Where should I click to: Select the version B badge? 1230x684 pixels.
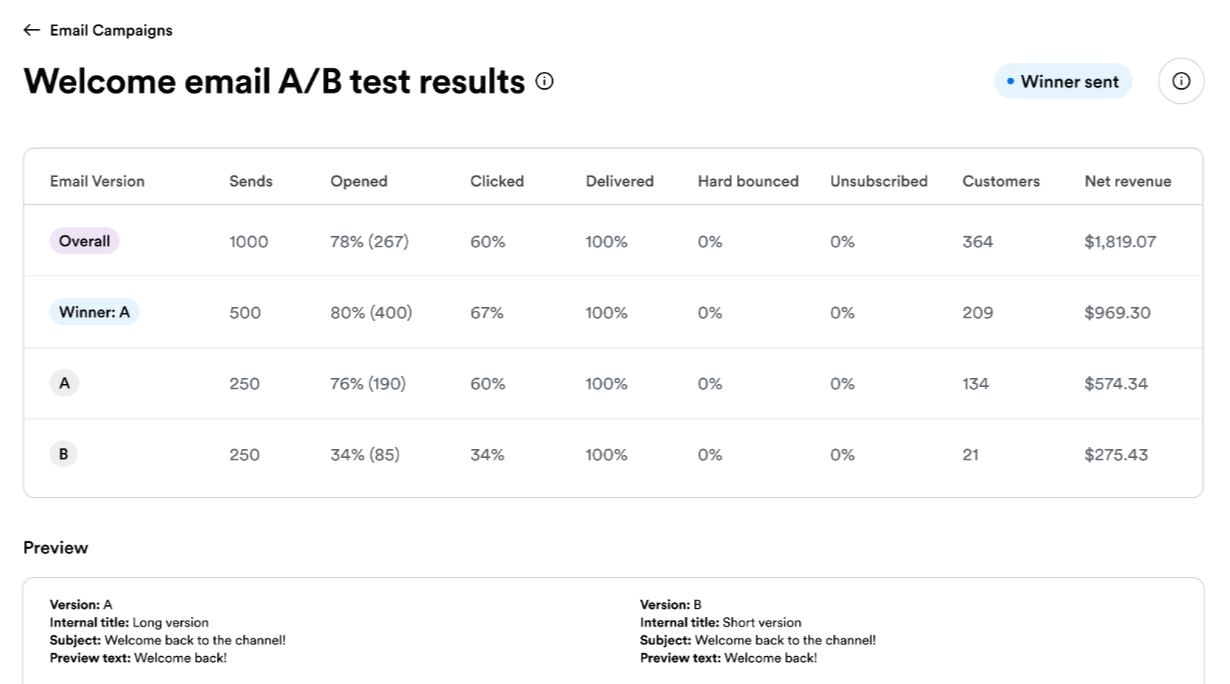point(63,454)
